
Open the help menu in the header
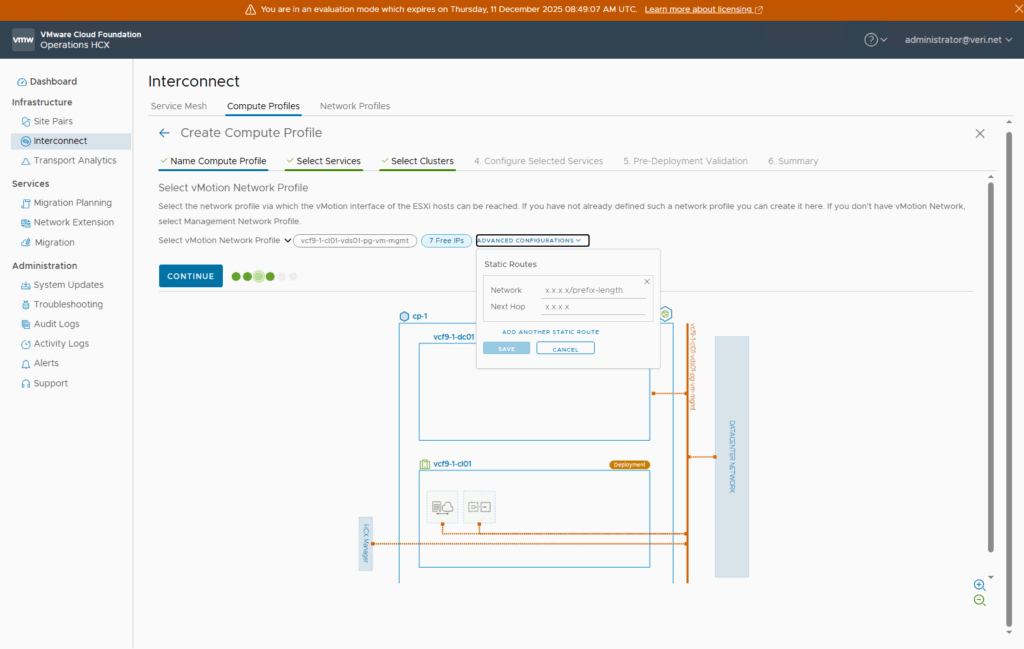[875, 40]
